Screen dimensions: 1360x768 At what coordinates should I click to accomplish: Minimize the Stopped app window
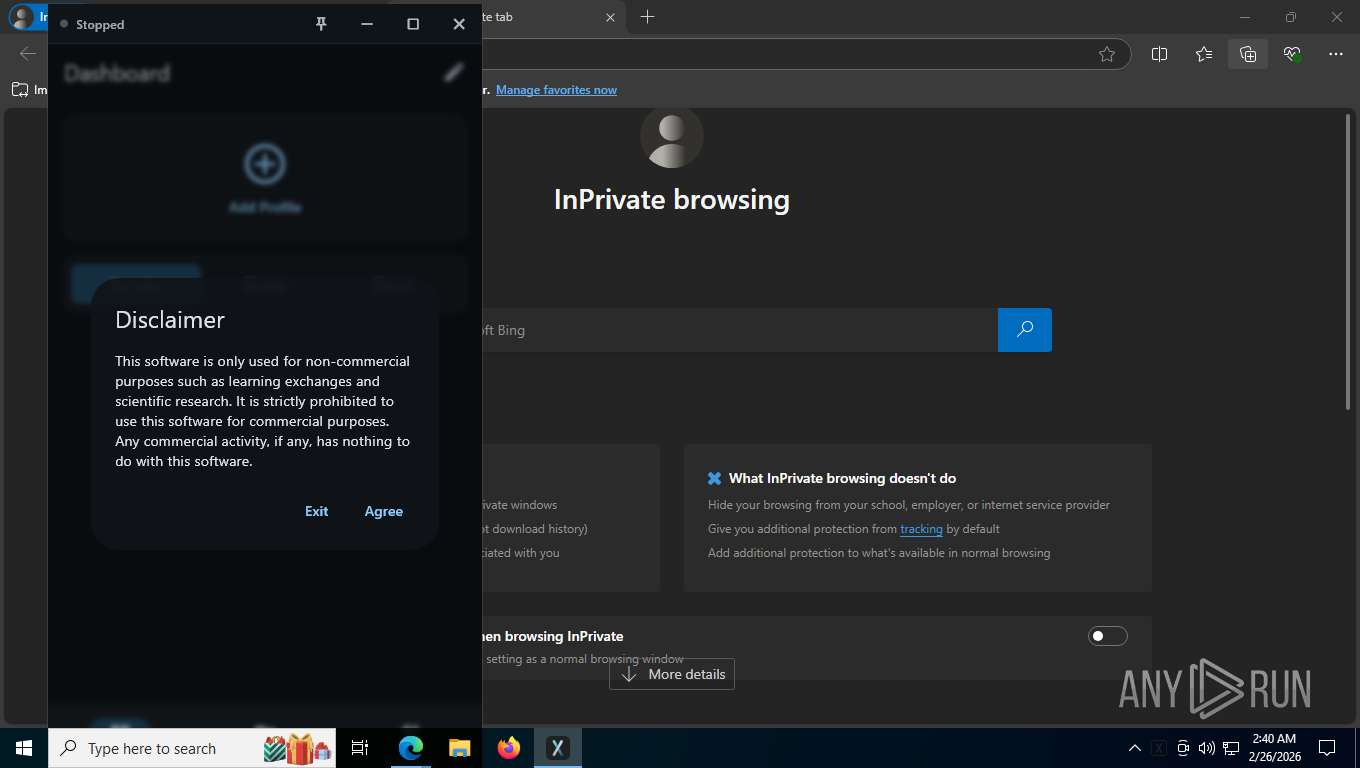pyautogui.click(x=367, y=24)
